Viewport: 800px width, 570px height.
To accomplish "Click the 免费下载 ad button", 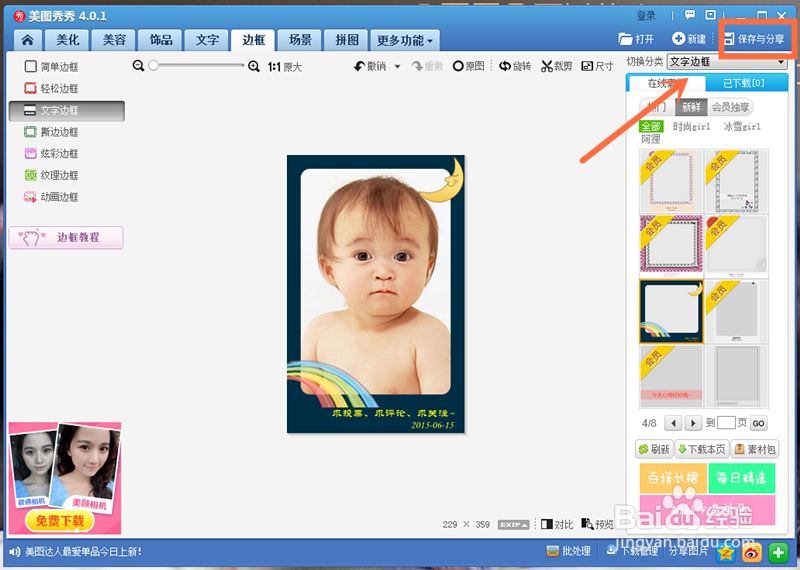I will click(60, 521).
